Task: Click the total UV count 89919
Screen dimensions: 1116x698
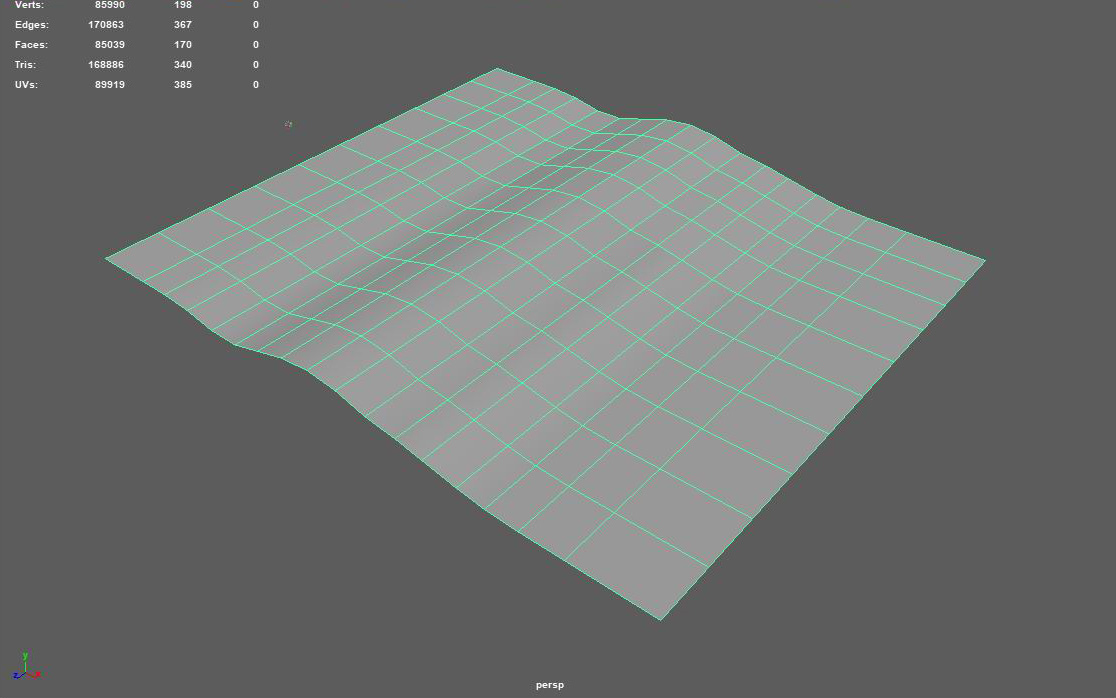Action: [x=109, y=84]
